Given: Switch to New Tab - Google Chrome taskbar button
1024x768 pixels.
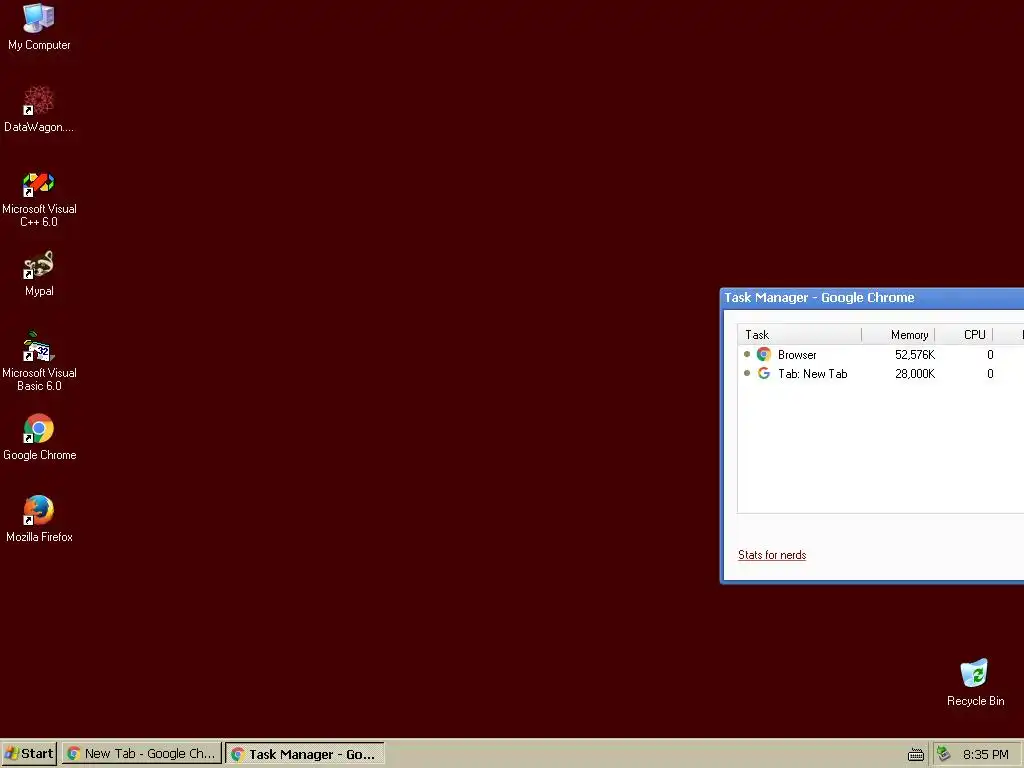Looking at the screenshot, I should point(142,754).
